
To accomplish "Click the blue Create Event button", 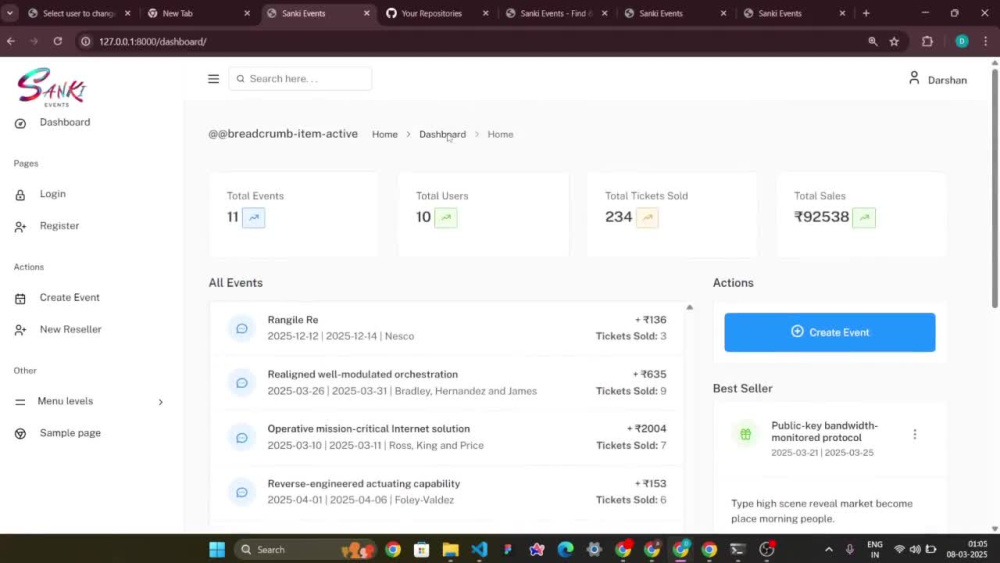I will tap(830, 332).
